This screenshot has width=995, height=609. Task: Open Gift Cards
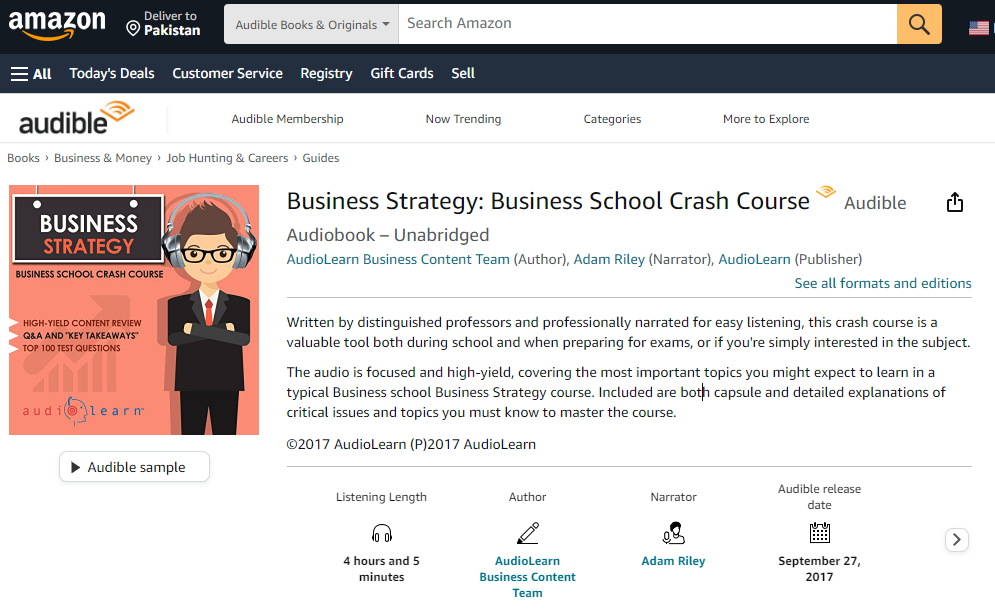pyautogui.click(x=402, y=74)
